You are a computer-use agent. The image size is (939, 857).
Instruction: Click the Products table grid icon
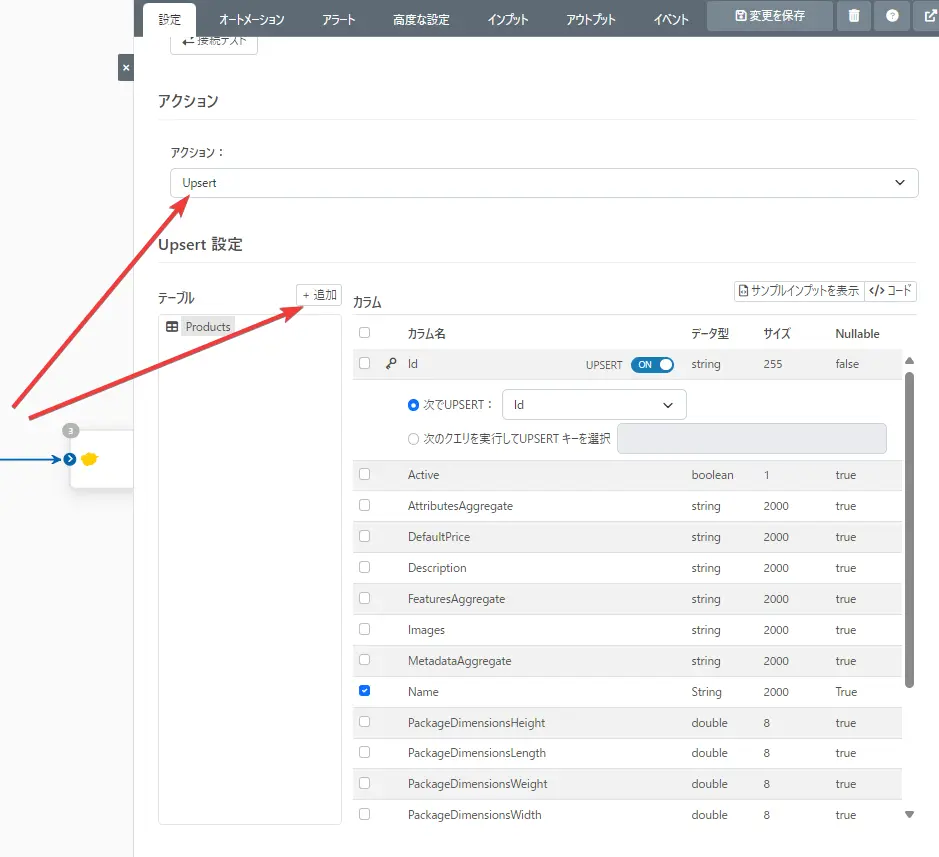pyautogui.click(x=172, y=326)
